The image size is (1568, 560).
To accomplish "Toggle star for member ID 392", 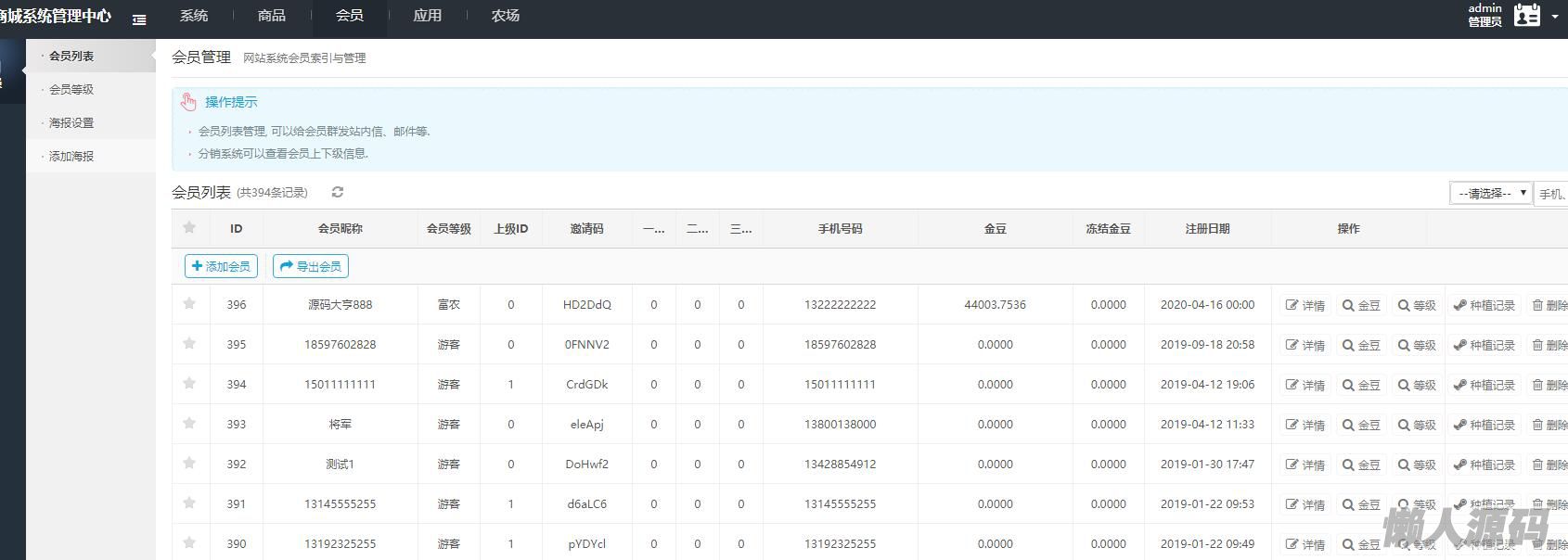I will [x=189, y=463].
